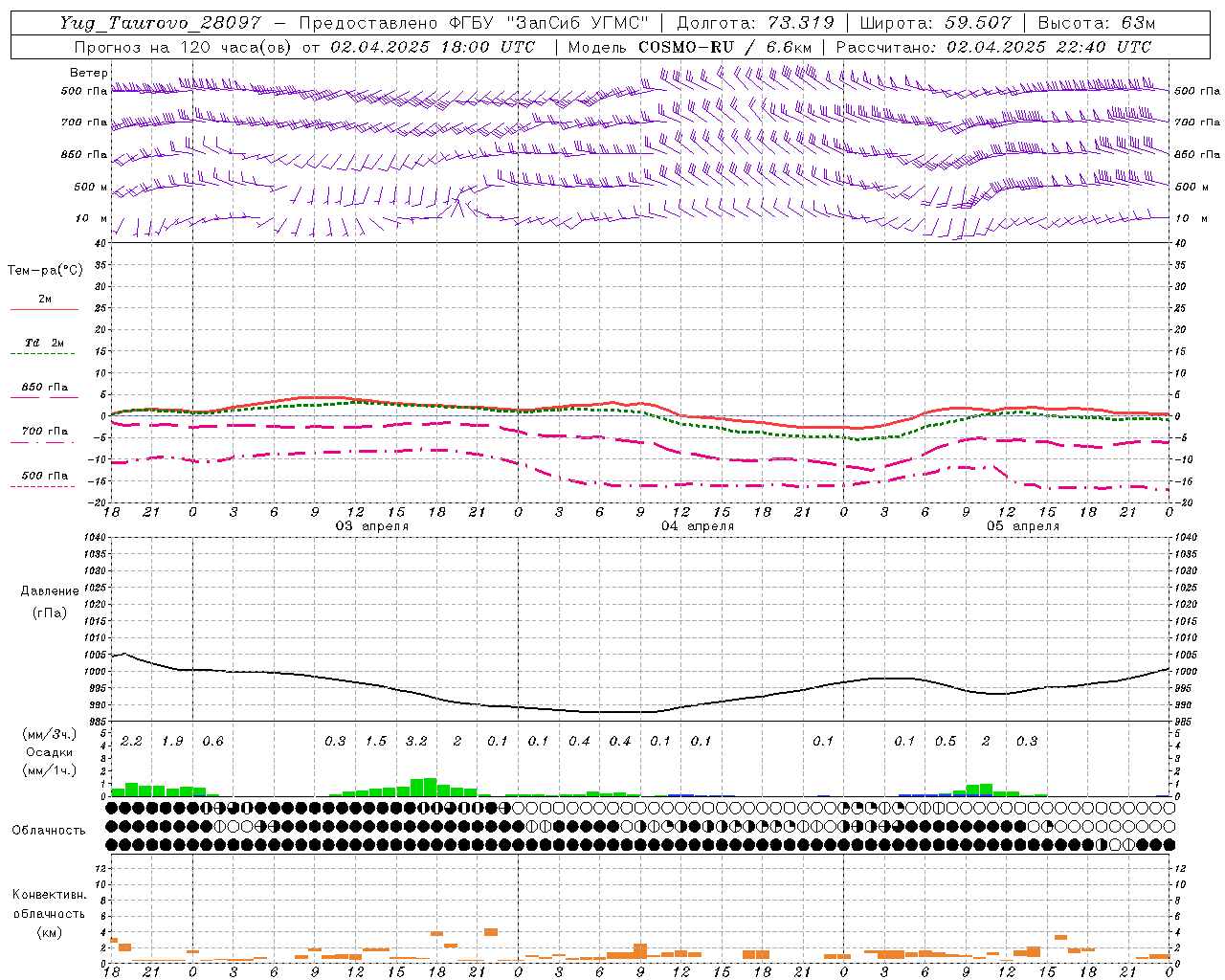1225x980 pixels.
Task: Click the pink dash-dot line under 500 гПа legend
Action: 42,487
